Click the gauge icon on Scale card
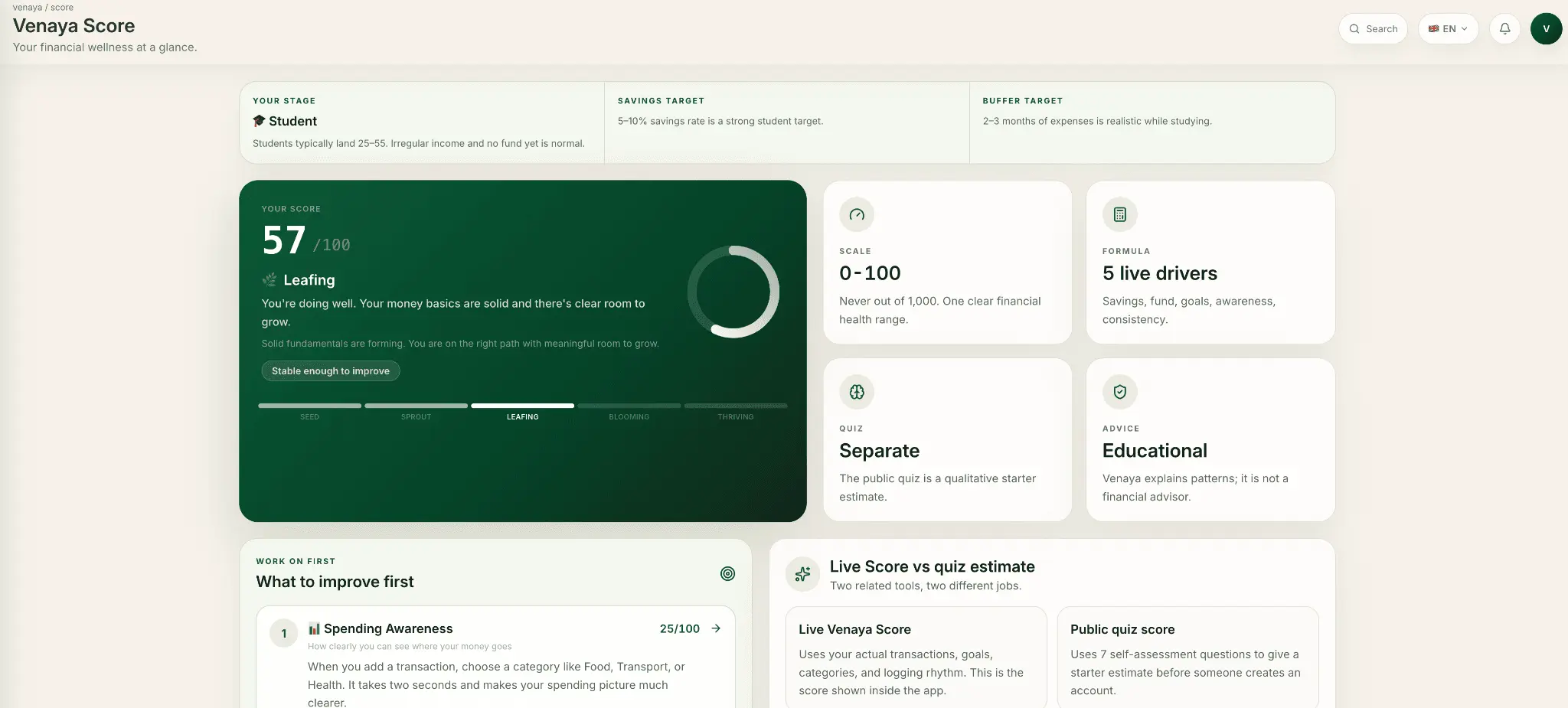Image resolution: width=1568 pixels, height=708 pixels. tap(857, 214)
